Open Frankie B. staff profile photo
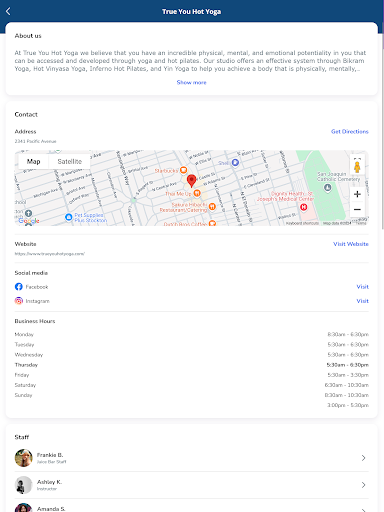This screenshot has width=384, height=512. (x=23, y=458)
